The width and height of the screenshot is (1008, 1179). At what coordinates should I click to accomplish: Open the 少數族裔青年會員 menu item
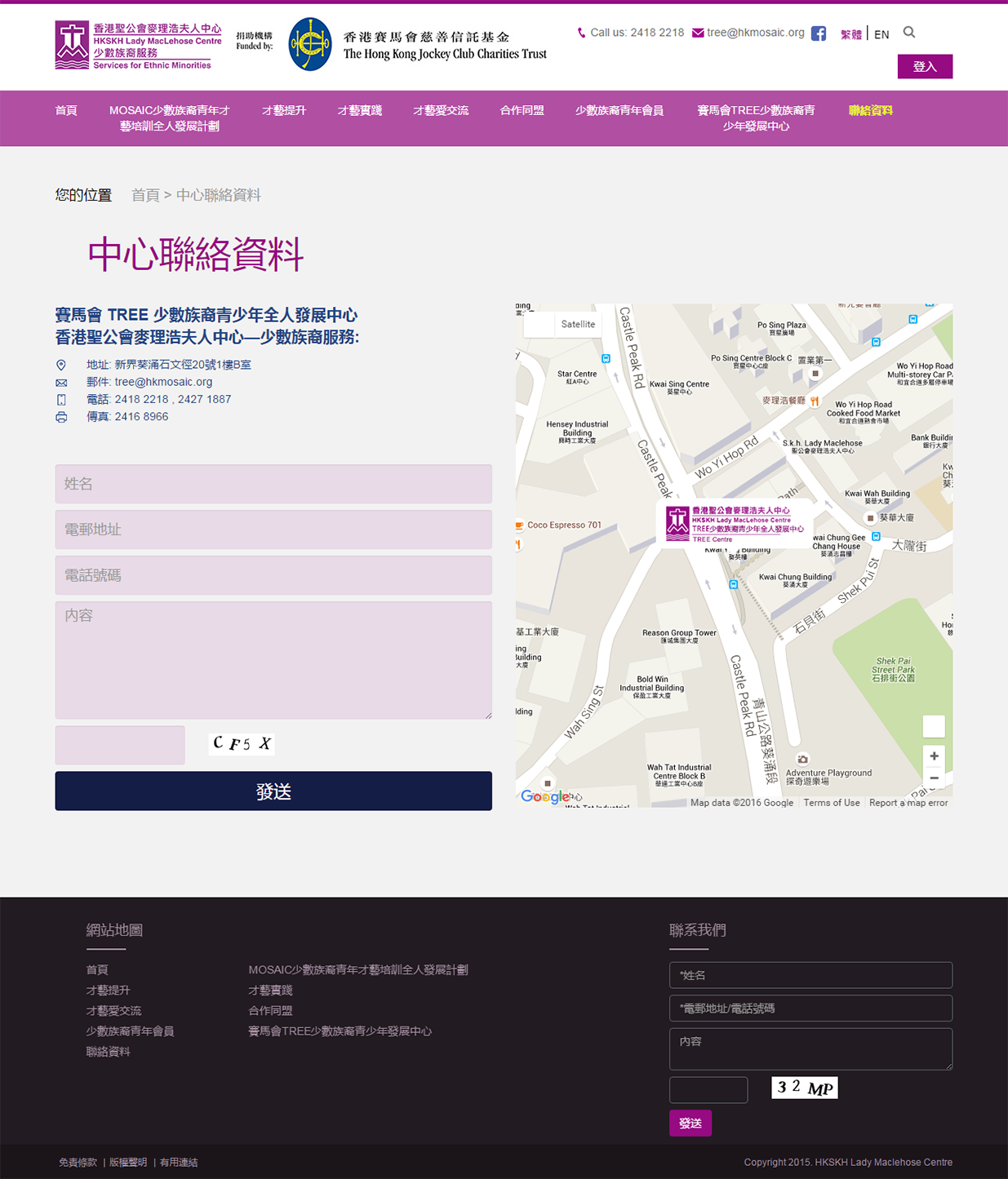619,110
